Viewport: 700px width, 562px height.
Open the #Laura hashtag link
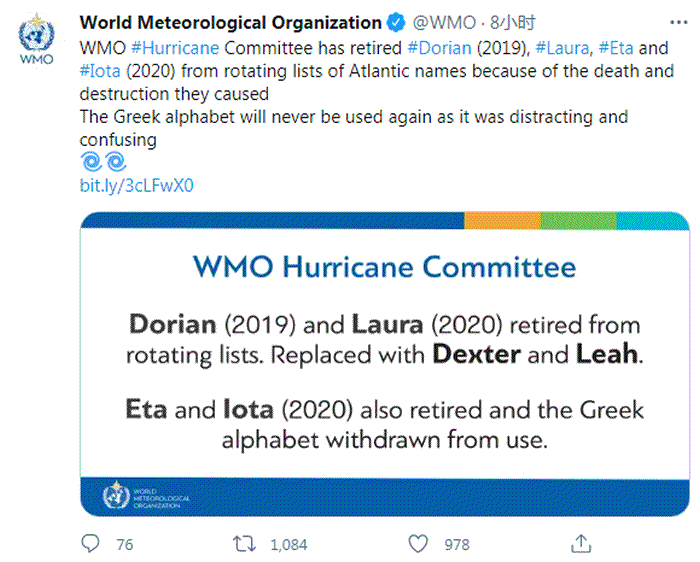coord(561,49)
